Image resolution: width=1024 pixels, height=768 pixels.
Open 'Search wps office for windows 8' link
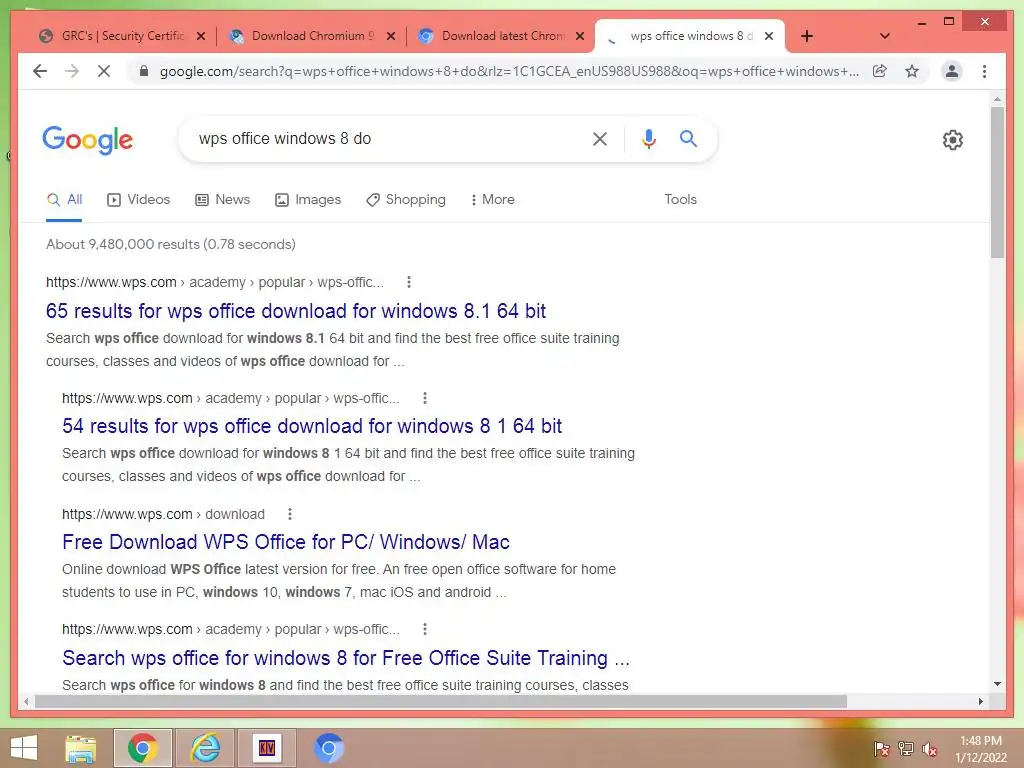(346, 658)
